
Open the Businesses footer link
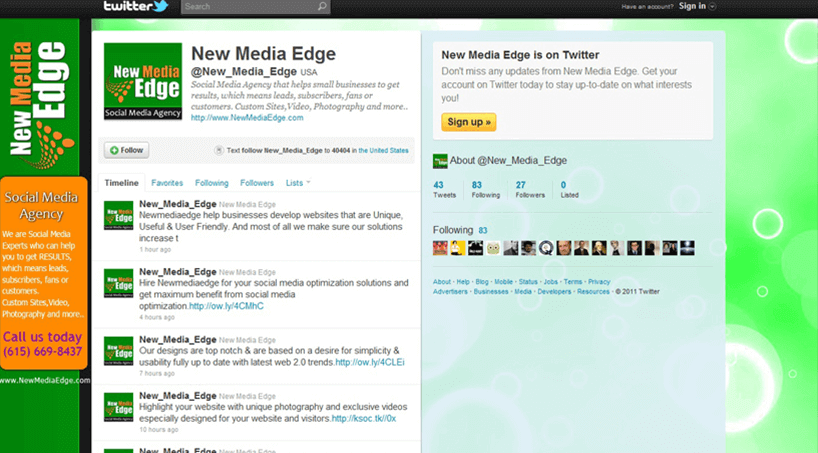(x=491, y=292)
